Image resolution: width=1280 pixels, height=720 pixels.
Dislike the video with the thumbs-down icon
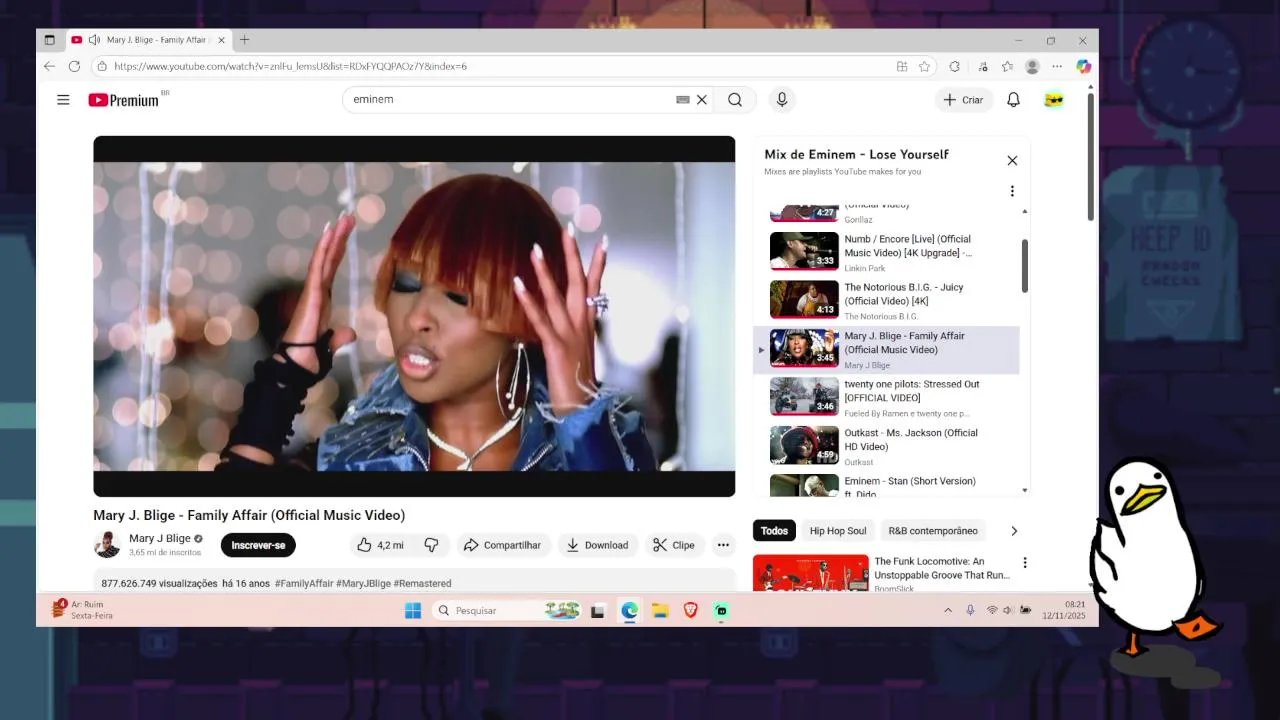[431, 545]
